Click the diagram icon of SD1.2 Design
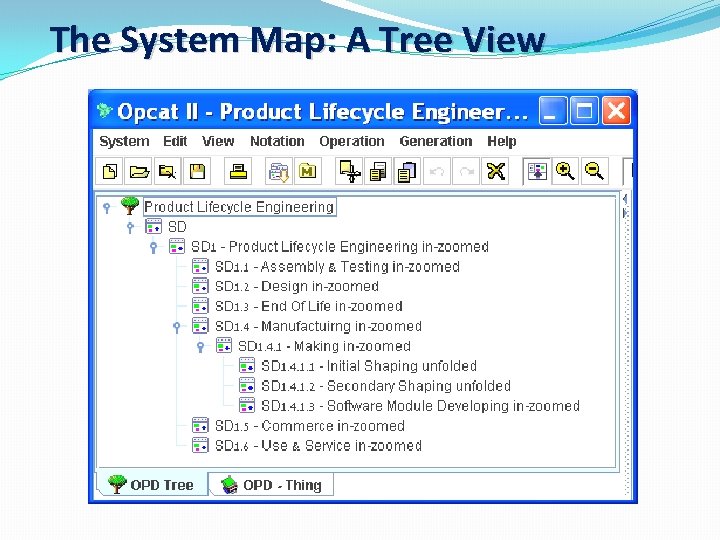 point(200,286)
